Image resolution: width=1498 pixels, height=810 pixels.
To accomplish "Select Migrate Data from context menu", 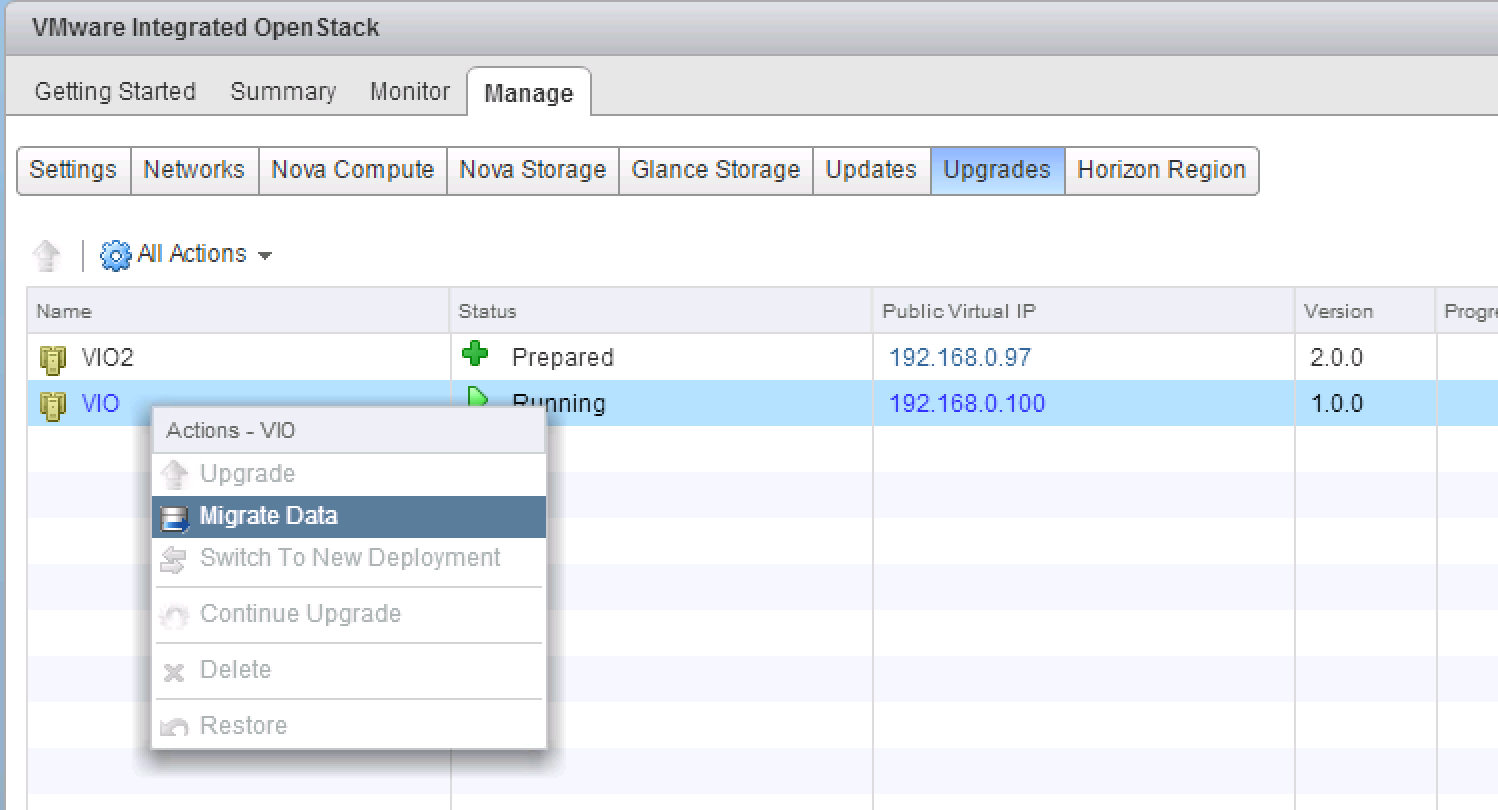I will (x=268, y=516).
